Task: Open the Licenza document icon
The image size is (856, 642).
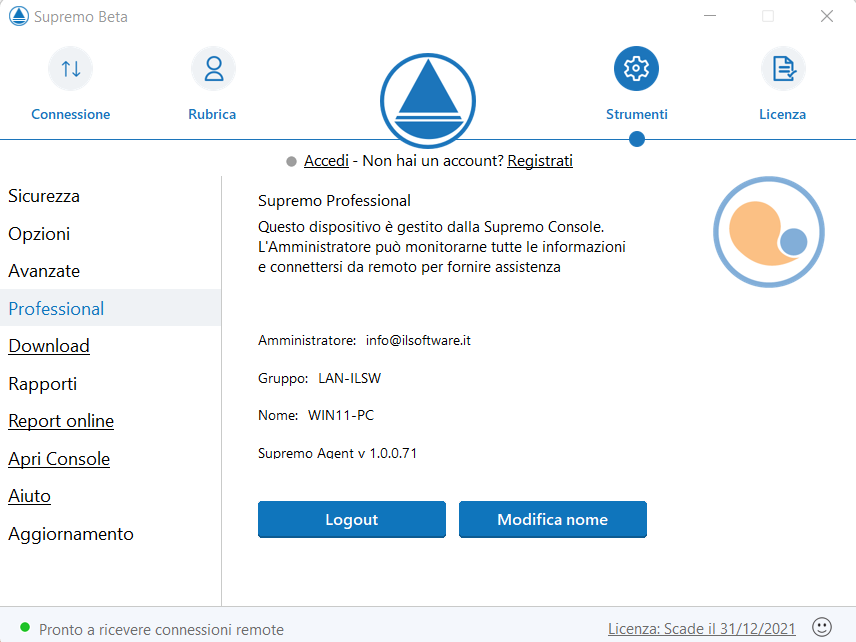Action: 783,69
